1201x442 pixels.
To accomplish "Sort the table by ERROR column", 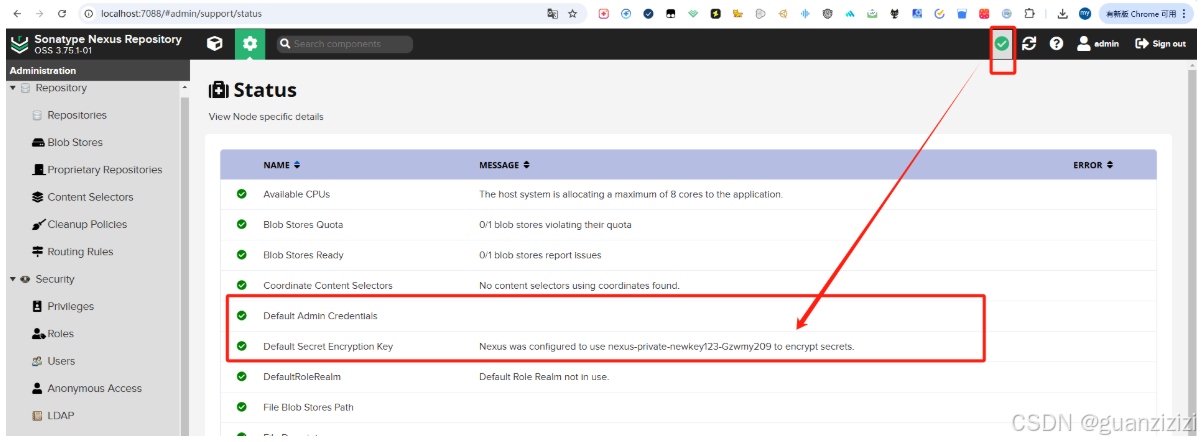I will click(1093, 165).
